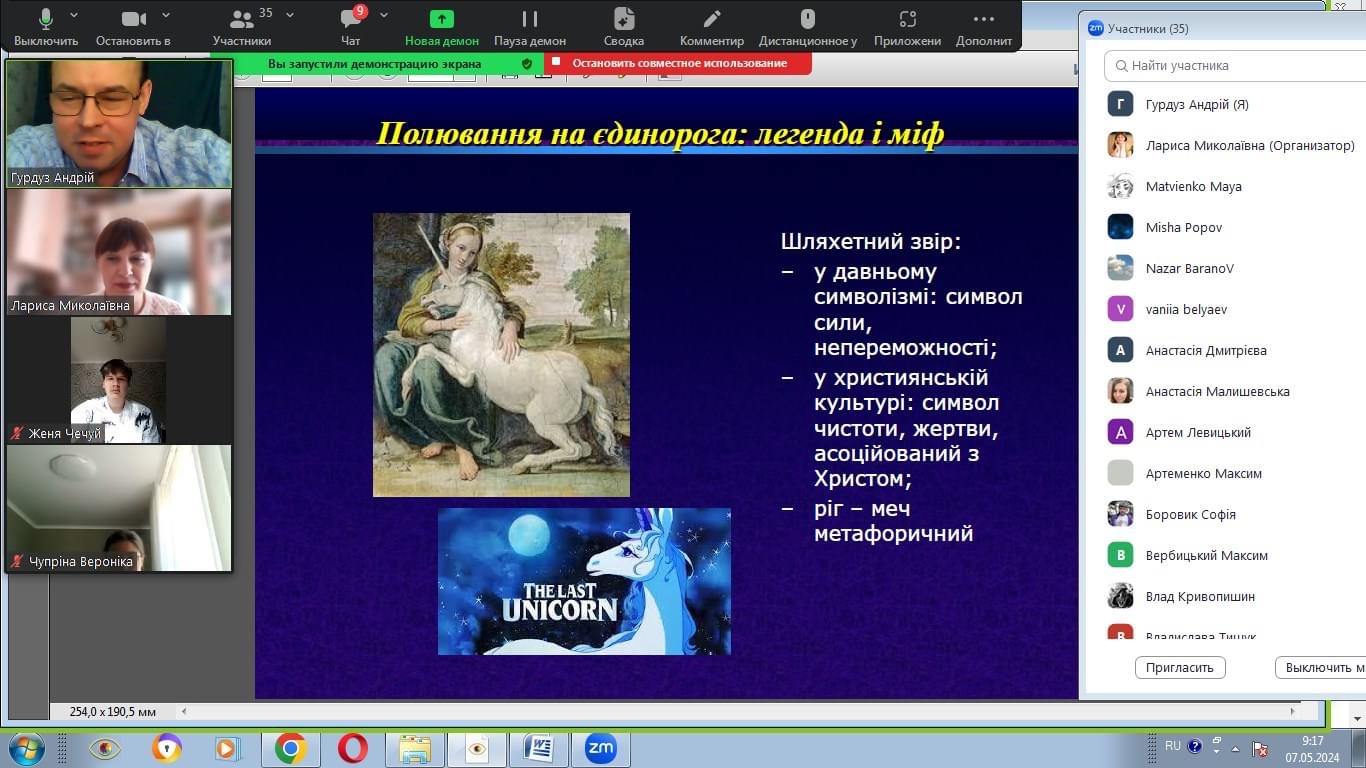
Task: Open the purple-orange browser taskbar icon
Action: [167, 748]
